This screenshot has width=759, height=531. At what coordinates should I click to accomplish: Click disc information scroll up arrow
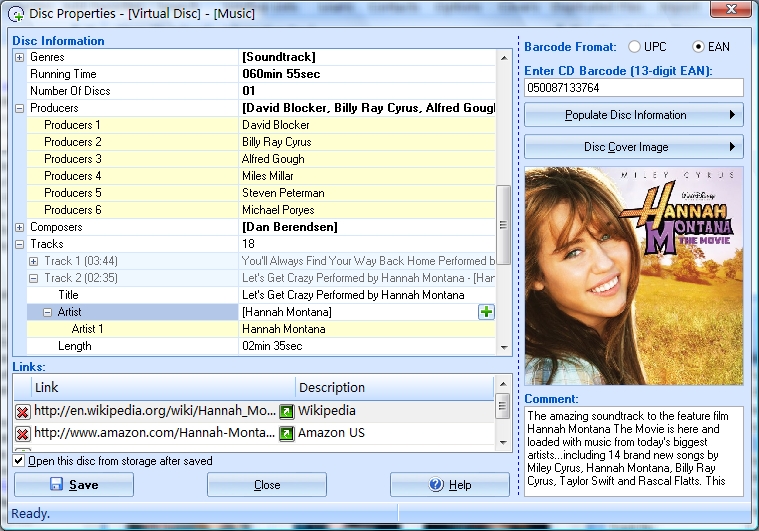pos(503,58)
